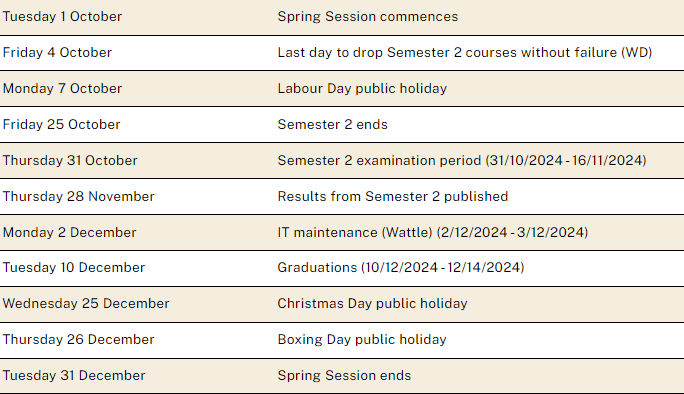Click the 'Thursday 28 November' date
This screenshot has width=684, height=394.
coord(79,196)
